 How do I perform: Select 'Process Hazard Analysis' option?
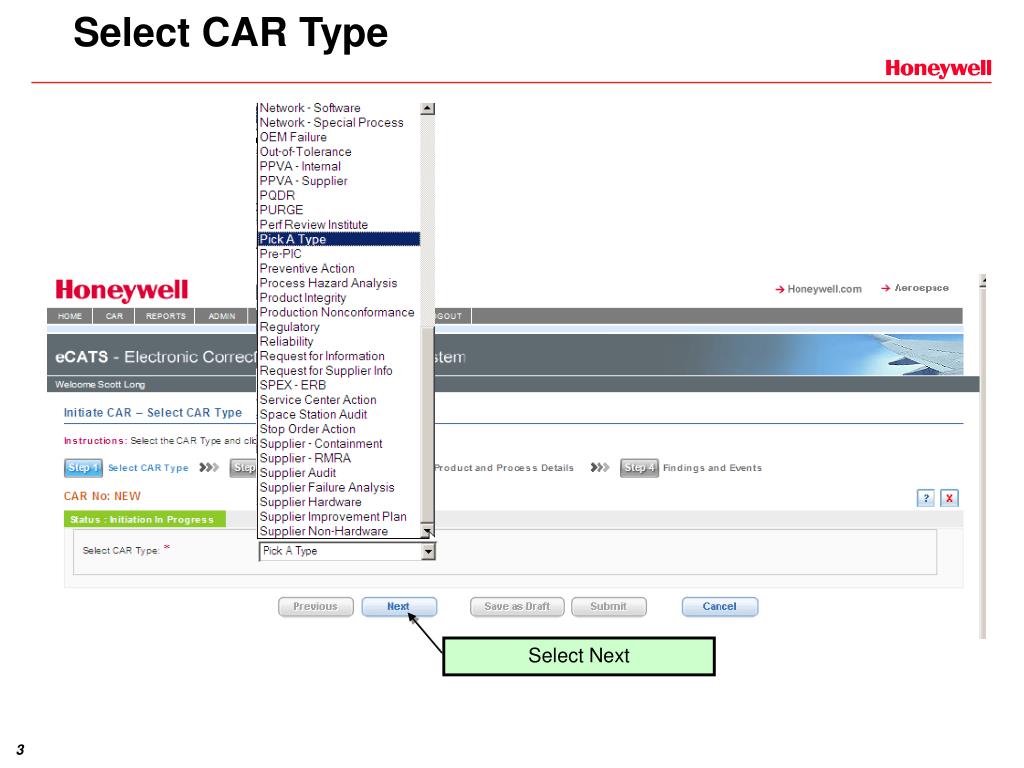tap(339, 283)
